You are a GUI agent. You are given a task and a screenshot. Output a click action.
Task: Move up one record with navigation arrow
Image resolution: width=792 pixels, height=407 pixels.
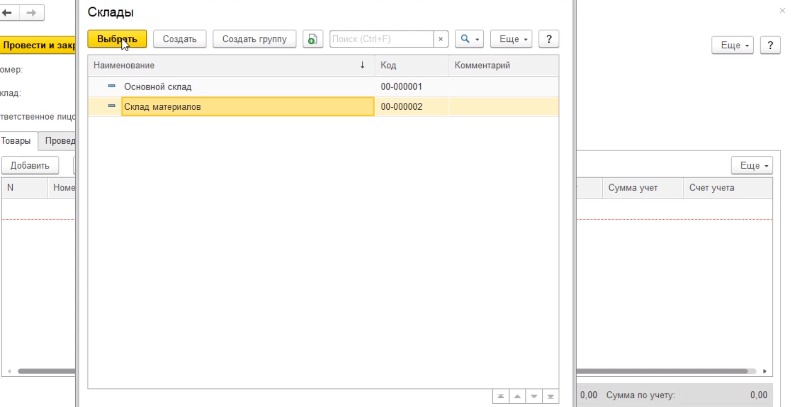pos(519,397)
